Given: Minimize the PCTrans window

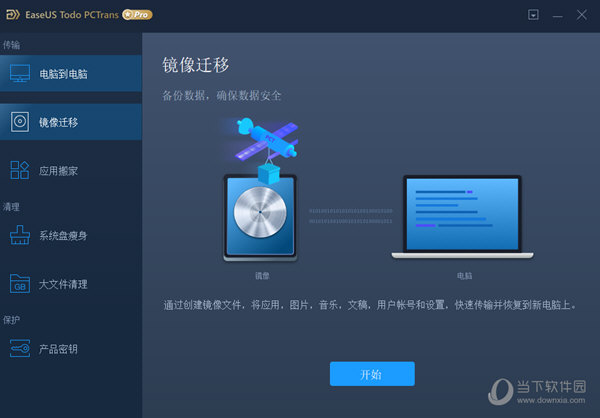Looking at the screenshot, I should (557, 16).
